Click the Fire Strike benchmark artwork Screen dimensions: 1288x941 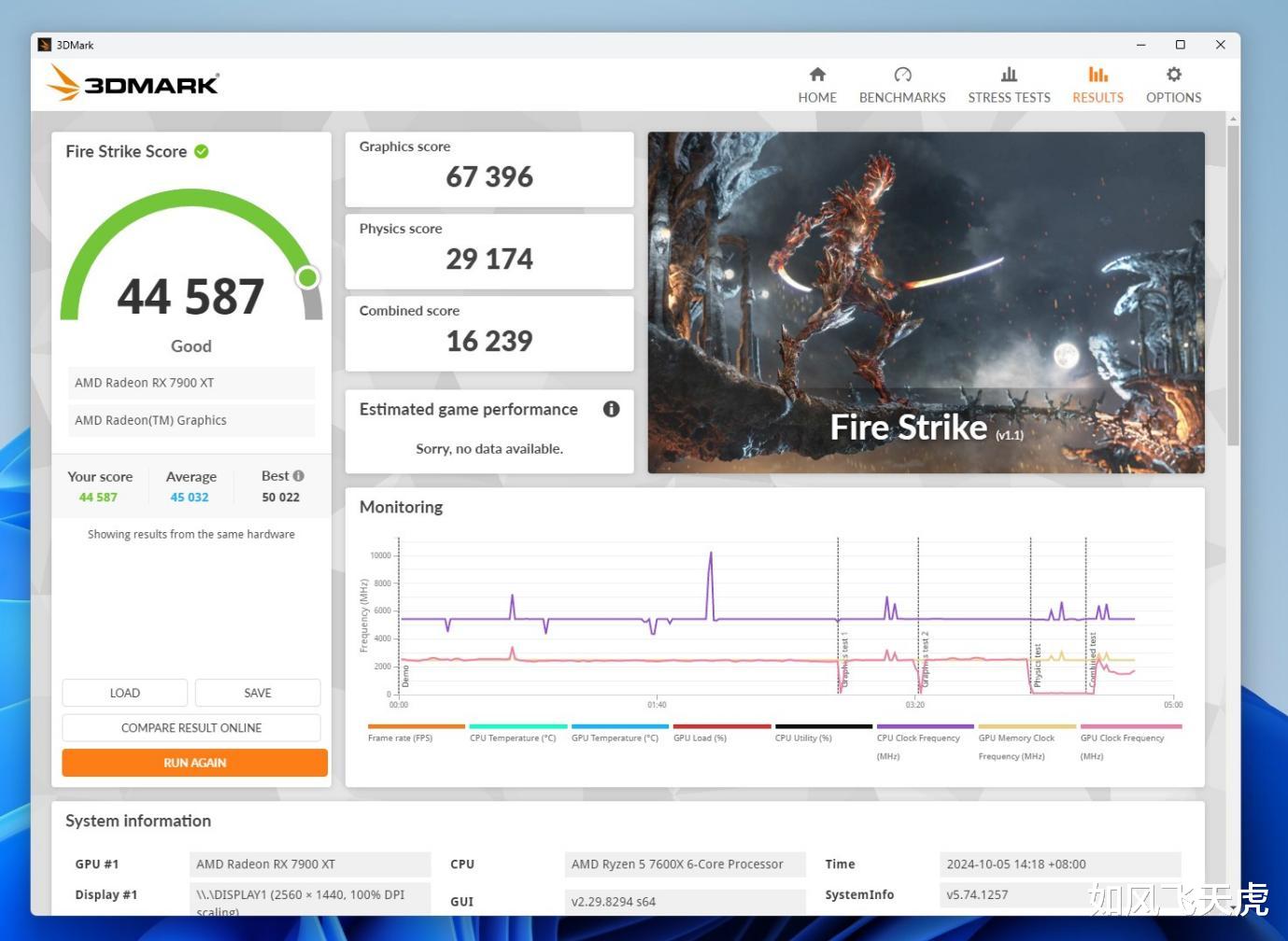pyautogui.click(x=926, y=302)
